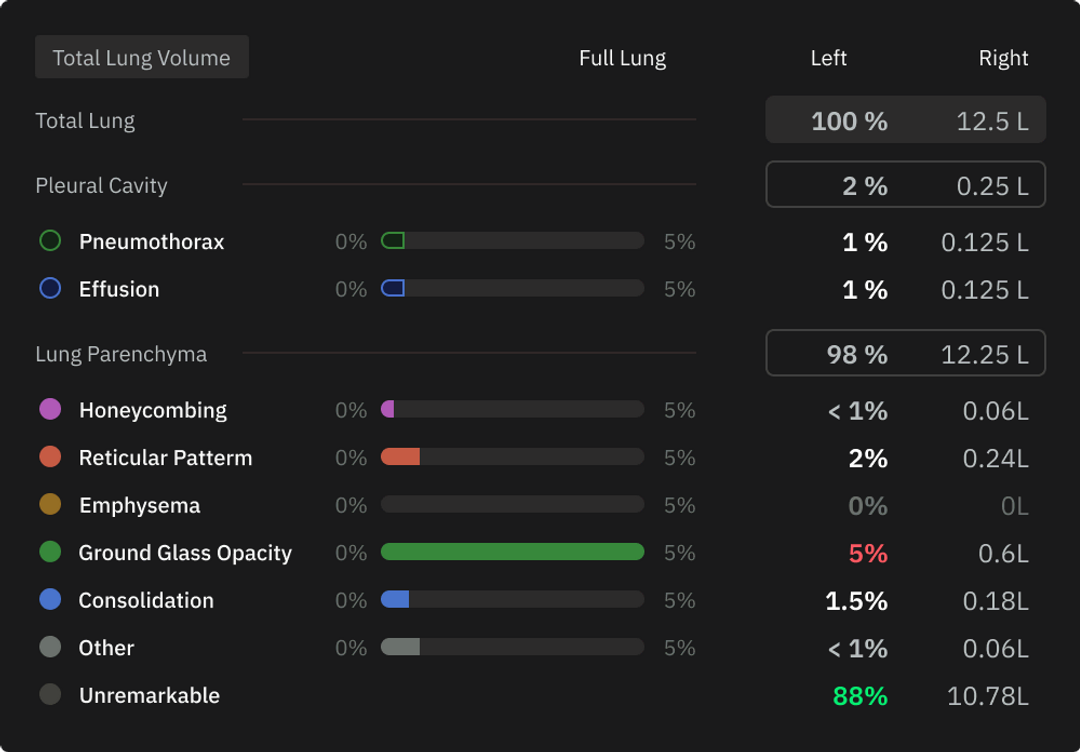Image resolution: width=1080 pixels, height=752 pixels.
Task: Toggle the Emphysema row visibility
Action: [140, 505]
